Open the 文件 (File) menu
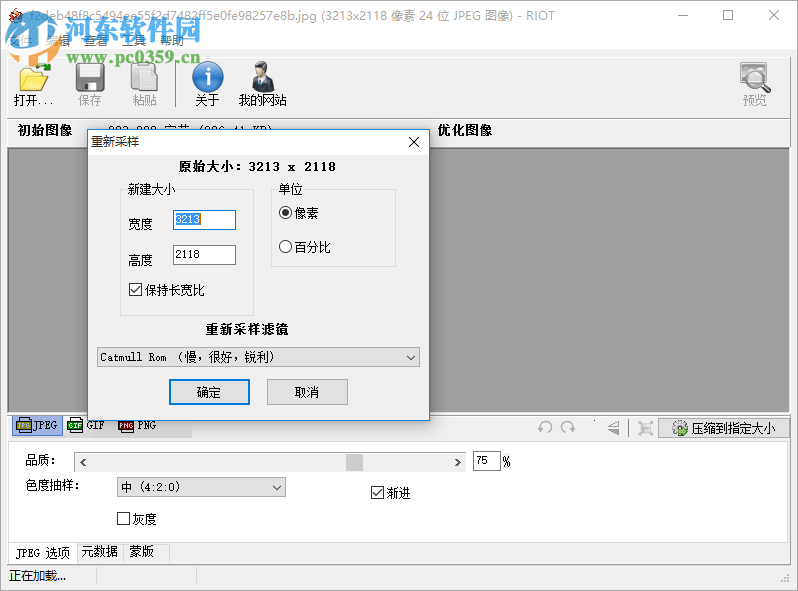Screen dimensions: 798x591 20,40
